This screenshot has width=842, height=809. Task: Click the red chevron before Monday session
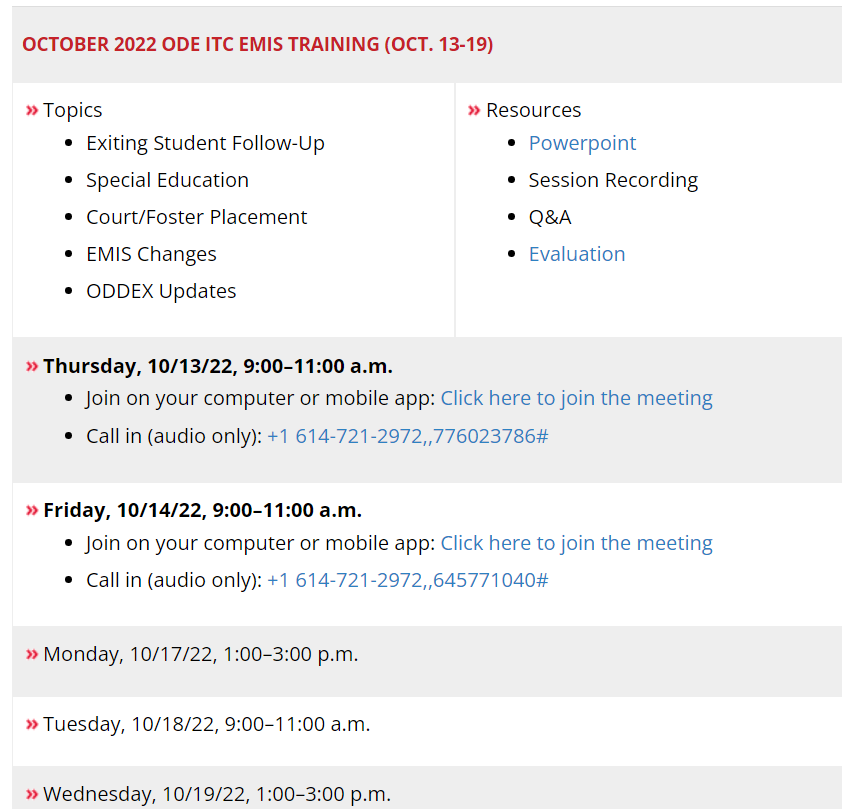32,654
